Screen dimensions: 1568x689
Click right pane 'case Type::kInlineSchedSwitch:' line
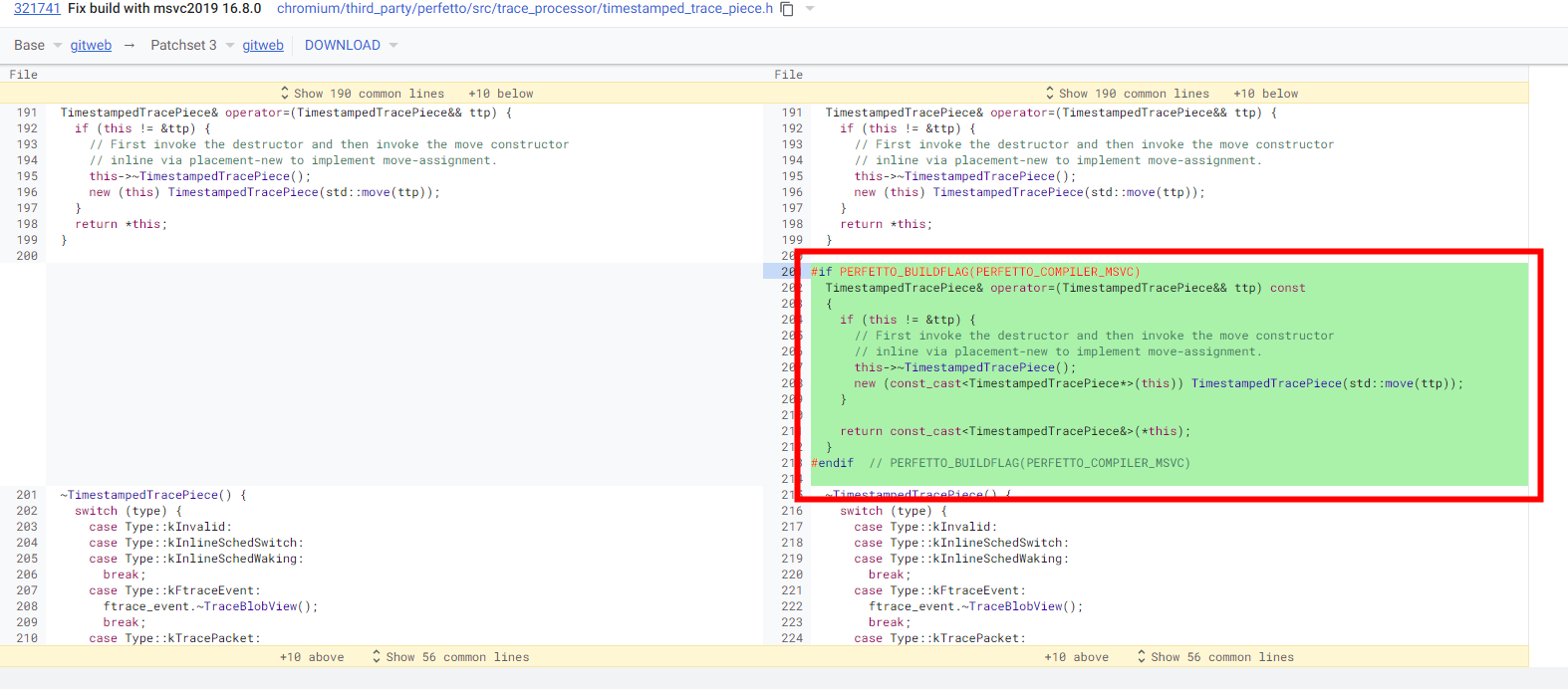[961, 543]
